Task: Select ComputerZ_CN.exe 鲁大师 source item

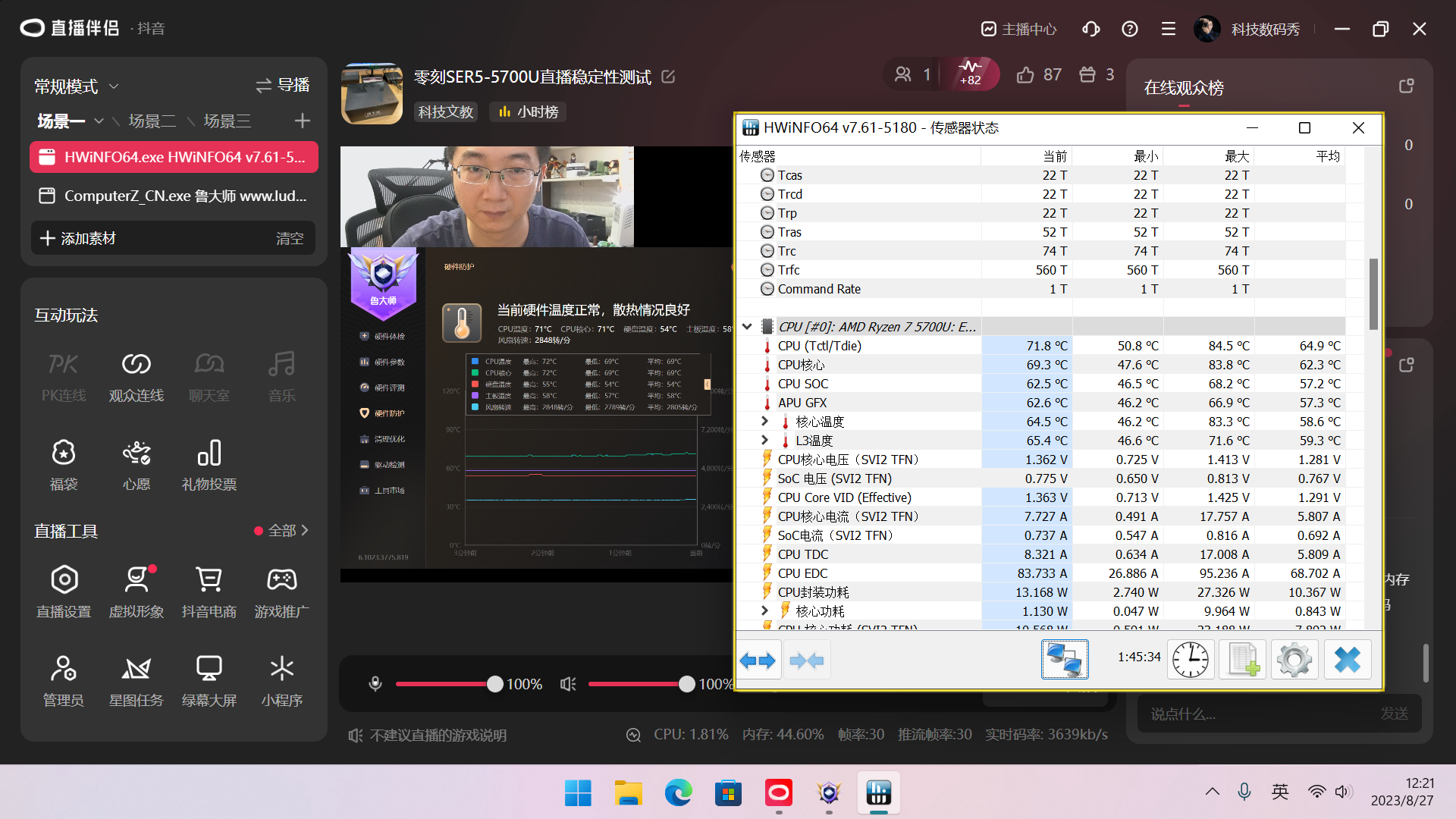Action: click(x=174, y=196)
